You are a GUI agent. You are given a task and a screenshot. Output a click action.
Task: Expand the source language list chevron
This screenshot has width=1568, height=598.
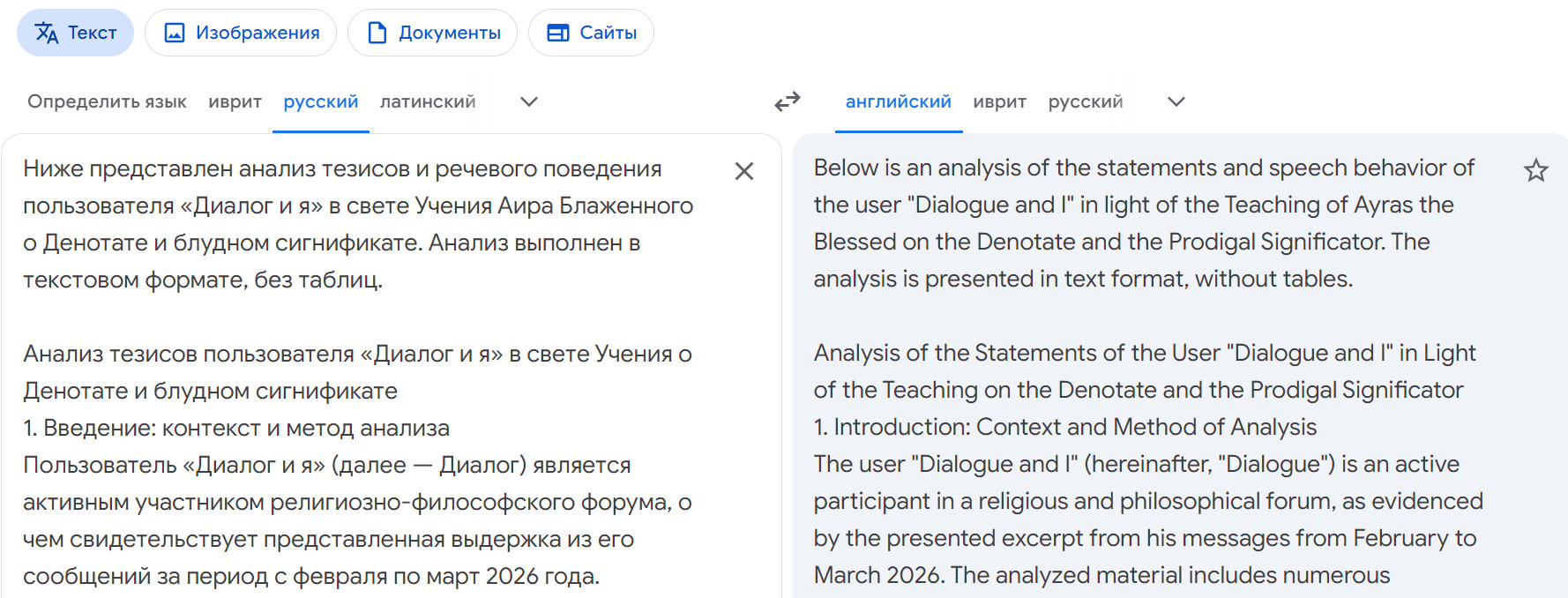(x=529, y=102)
